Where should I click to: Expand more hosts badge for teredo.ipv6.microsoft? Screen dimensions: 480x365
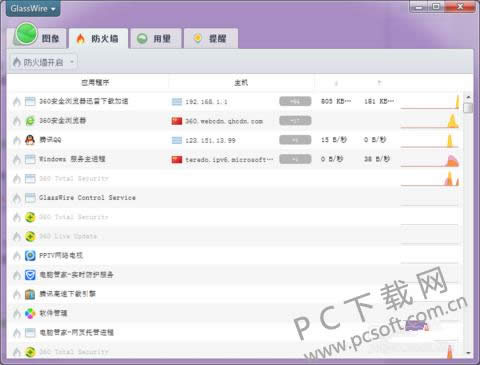click(295, 159)
